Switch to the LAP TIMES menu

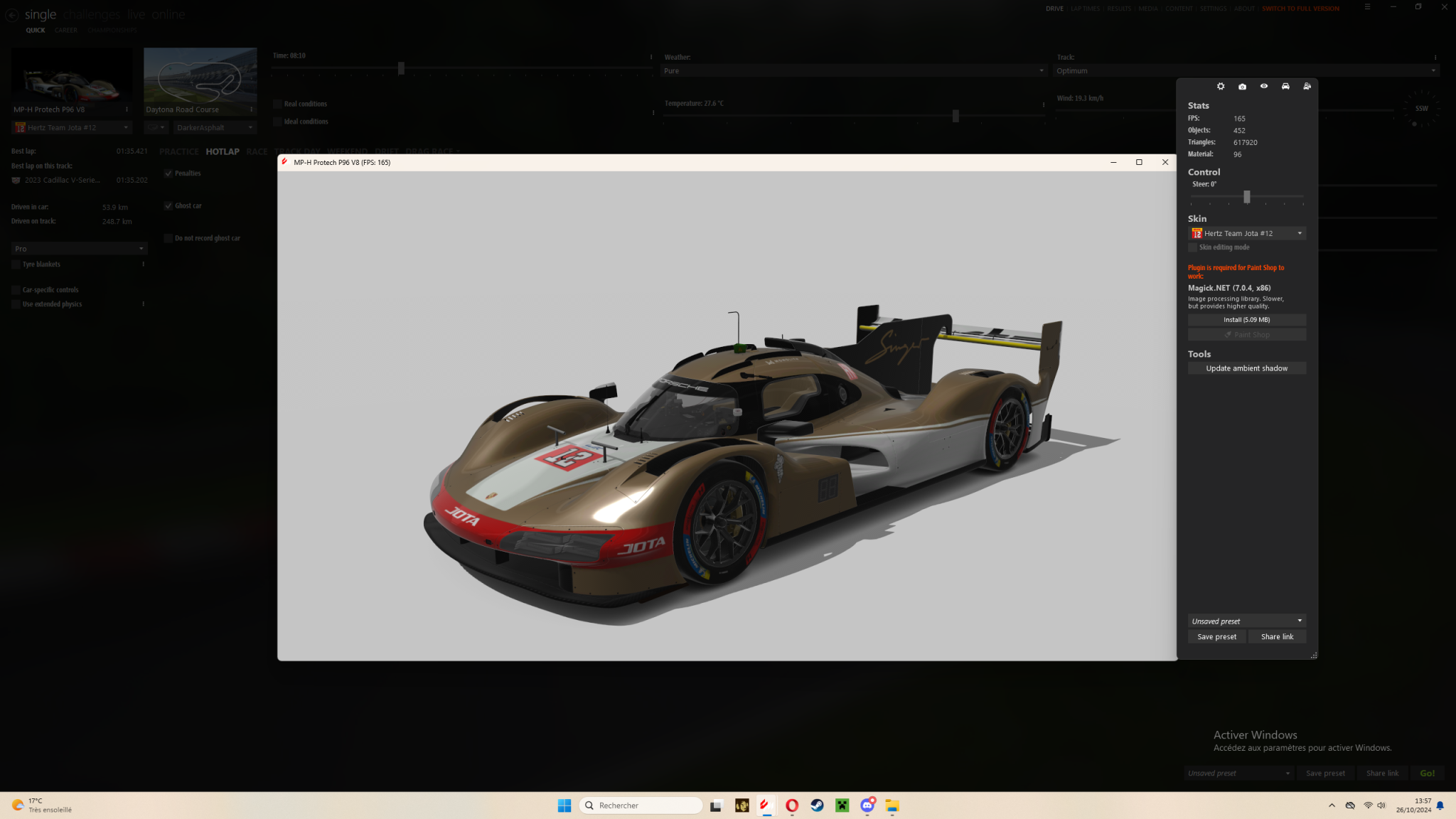[1085, 9]
